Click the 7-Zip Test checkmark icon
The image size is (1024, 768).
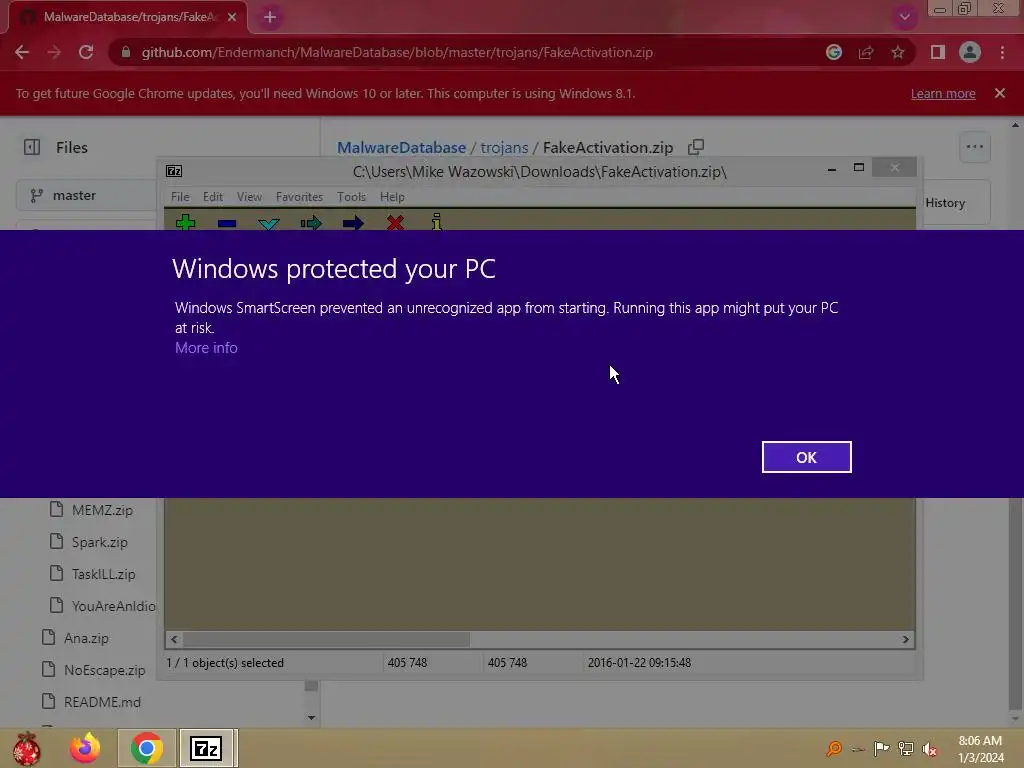(268, 223)
